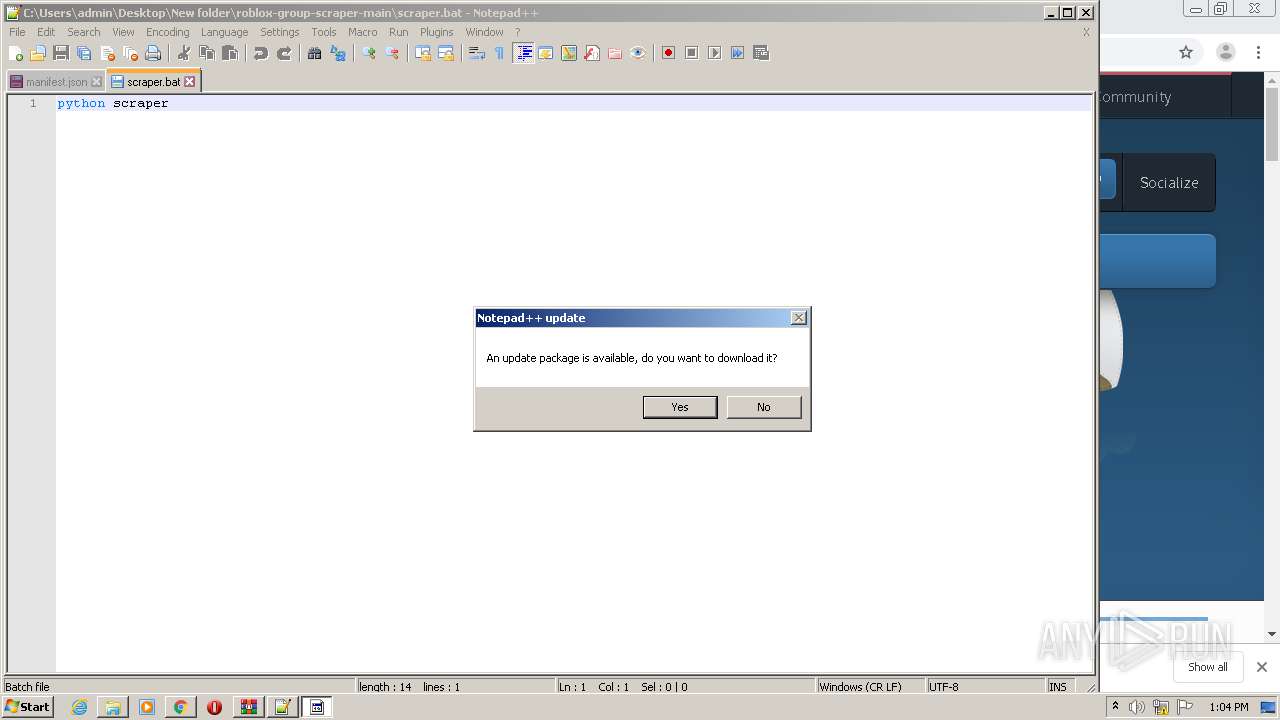Open the Function List panel icon
The width and height of the screenshot is (1280, 720).
[x=592, y=53]
